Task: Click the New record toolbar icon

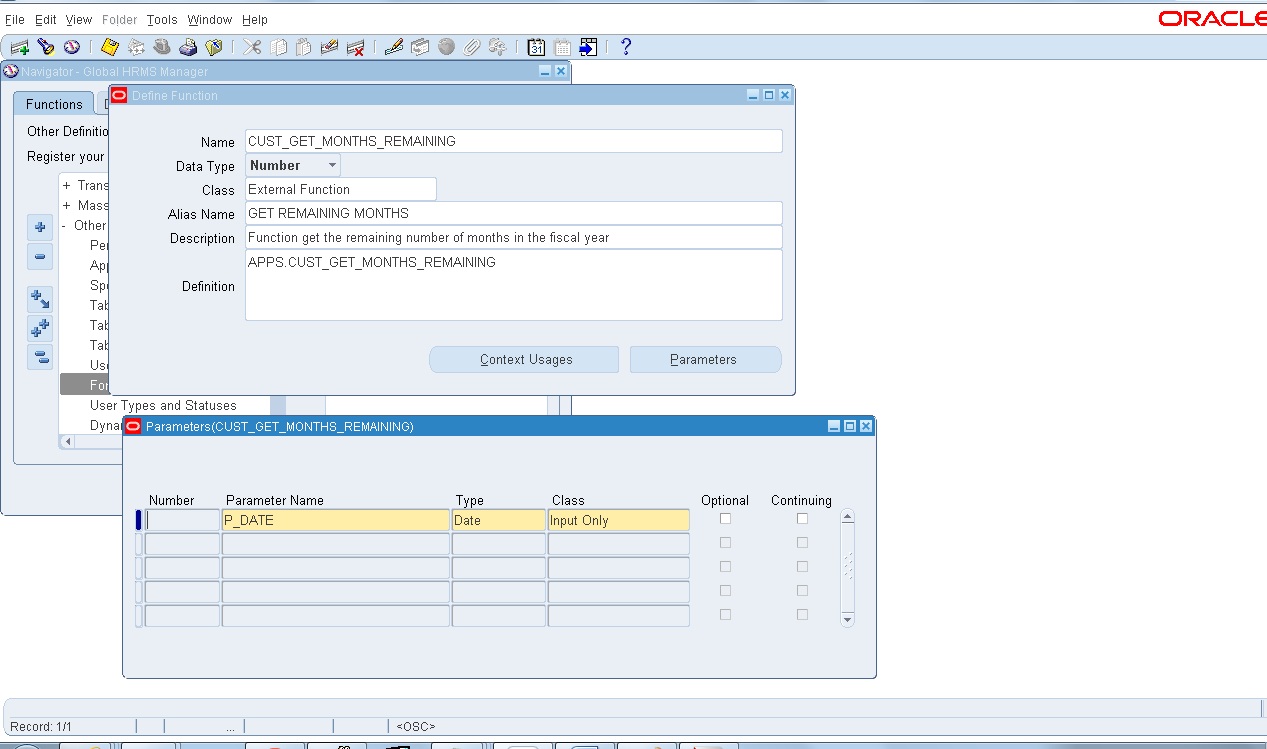Action: click(x=19, y=47)
